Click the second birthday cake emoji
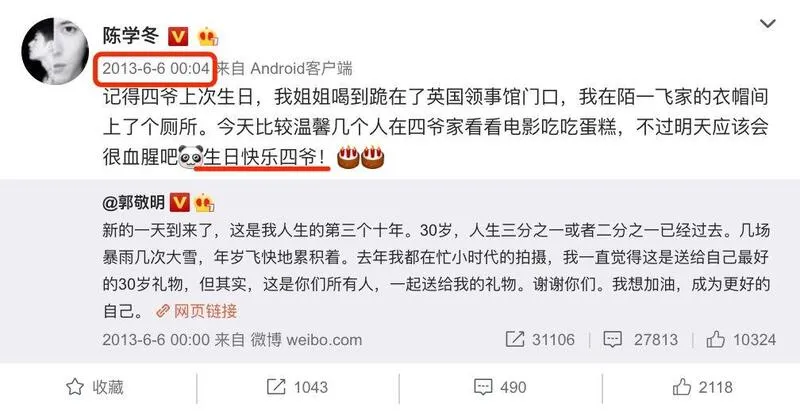The width and height of the screenshot is (800, 411). tap(372, 157)
